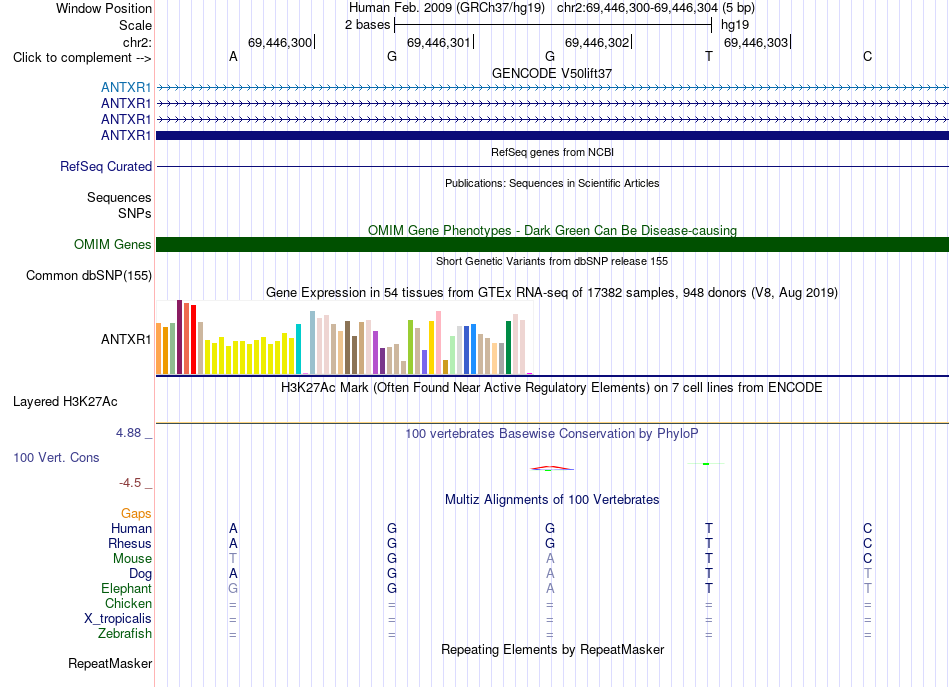Screen dimensions: 950x687
Task: Click the Scale track label
Action: (135, 25)
